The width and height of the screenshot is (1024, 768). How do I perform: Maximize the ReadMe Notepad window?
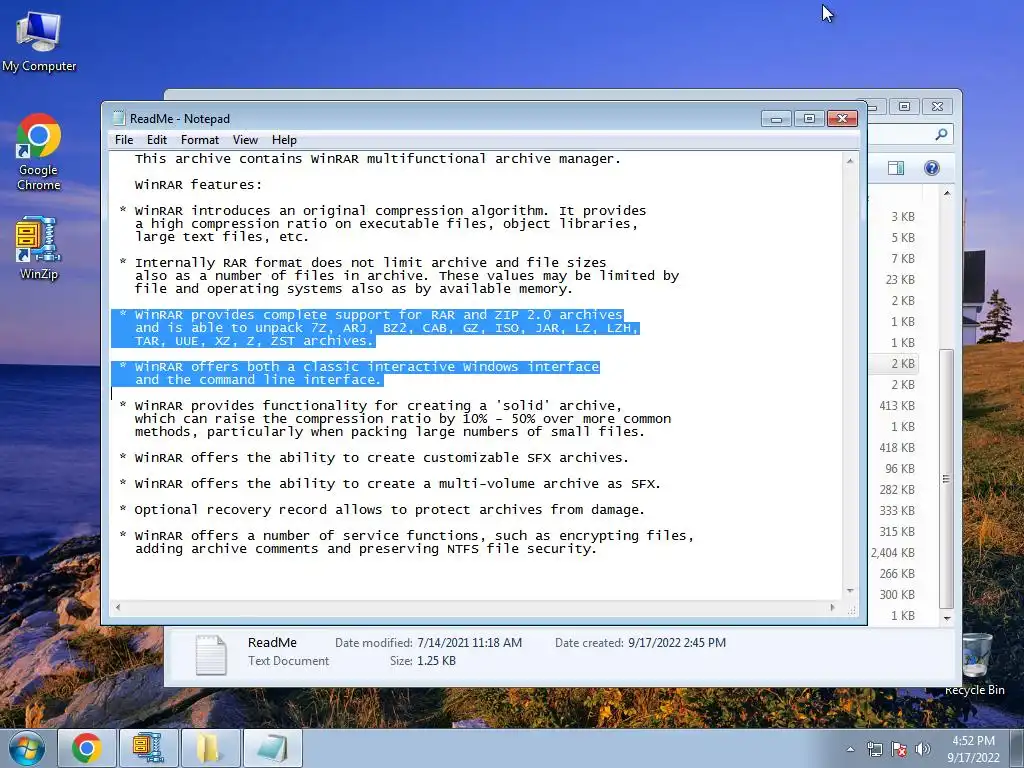pos(809,119)
